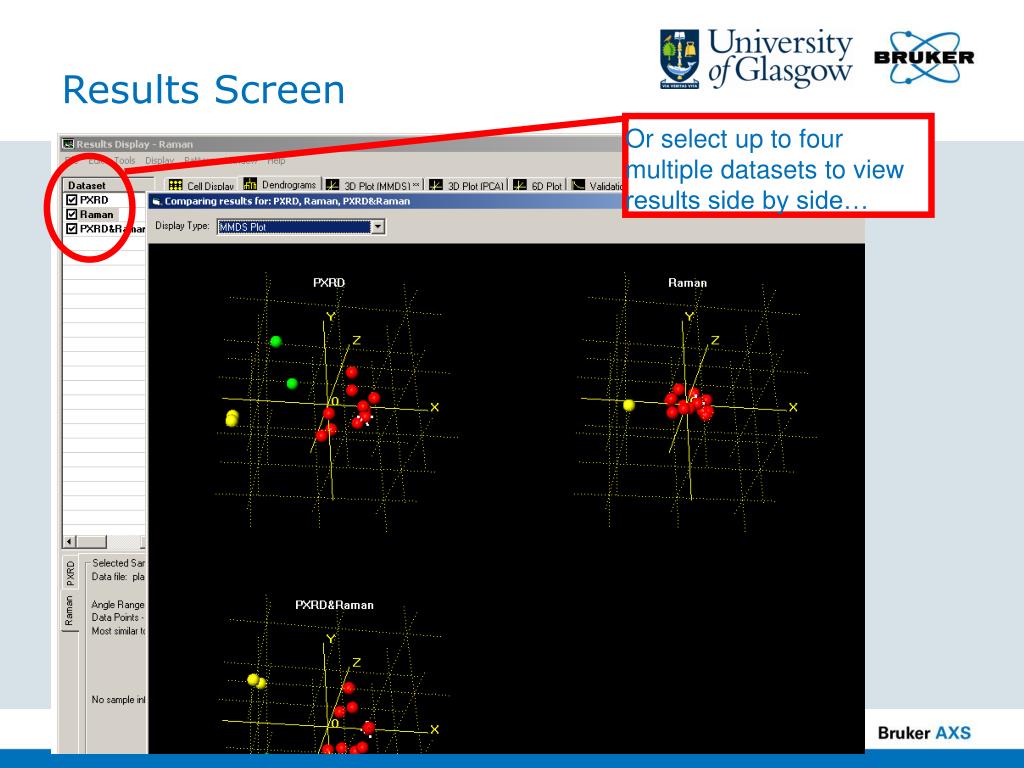
Task: Open the Tools menu
Action: click(124, 160)
